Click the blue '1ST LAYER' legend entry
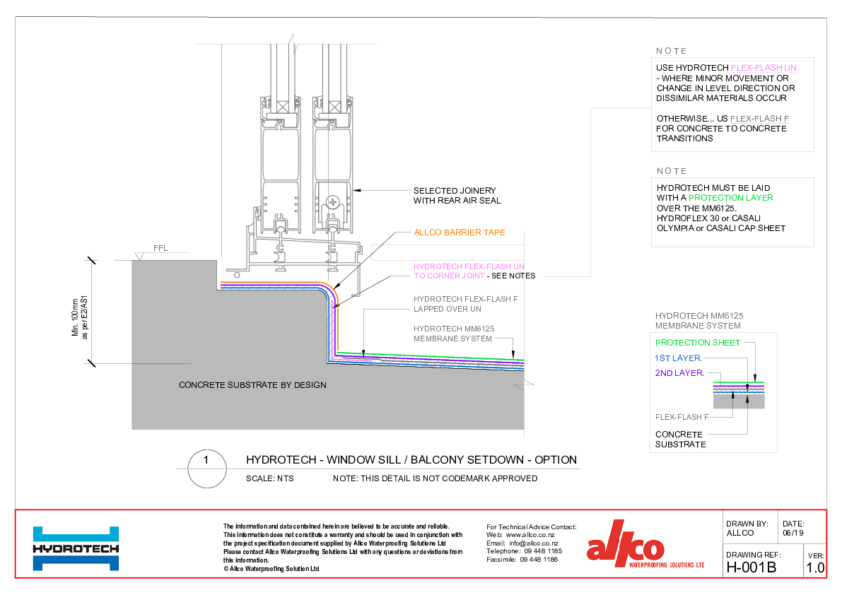 coord(678,358)
